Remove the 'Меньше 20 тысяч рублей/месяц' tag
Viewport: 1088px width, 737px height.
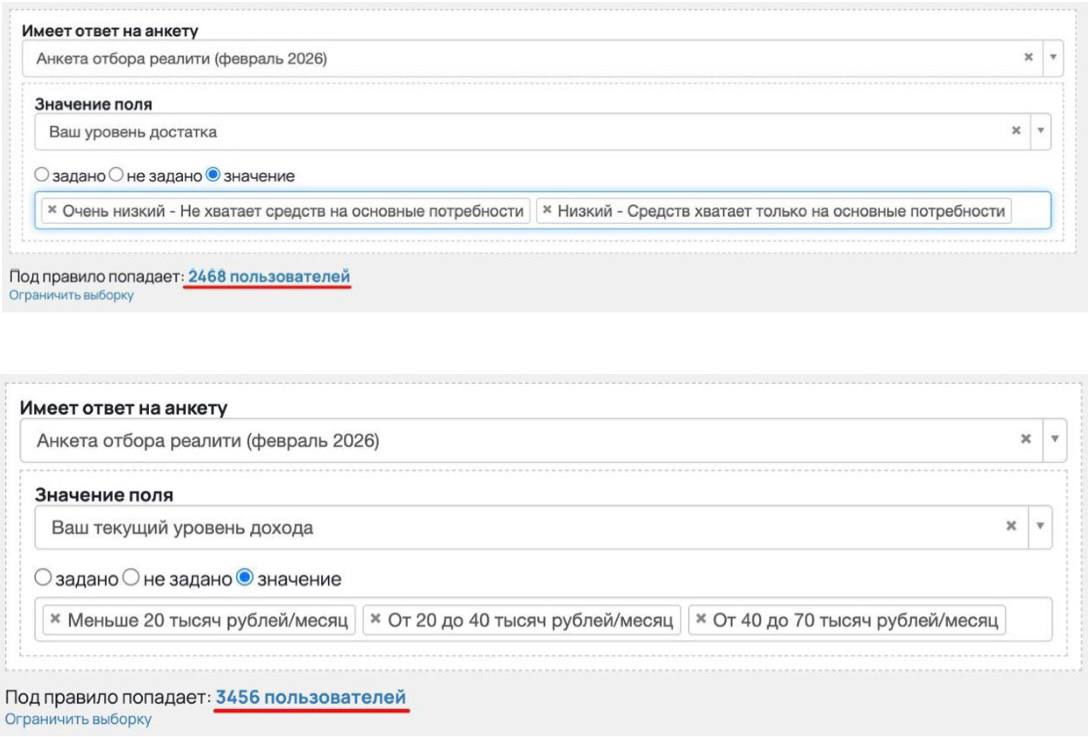click(56, 620)
